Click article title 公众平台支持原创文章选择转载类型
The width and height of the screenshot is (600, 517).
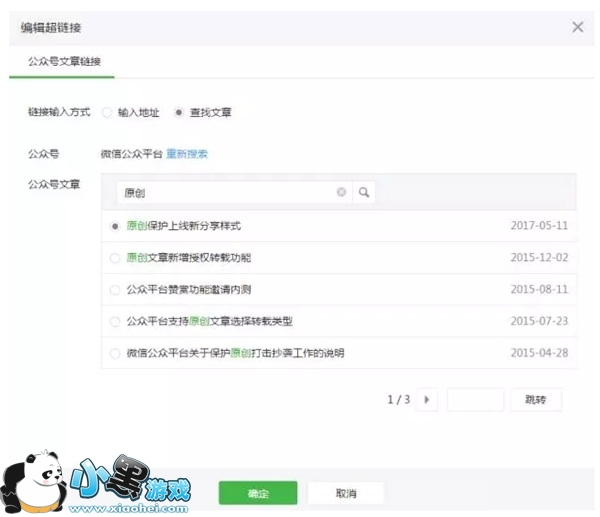[210, 321]
